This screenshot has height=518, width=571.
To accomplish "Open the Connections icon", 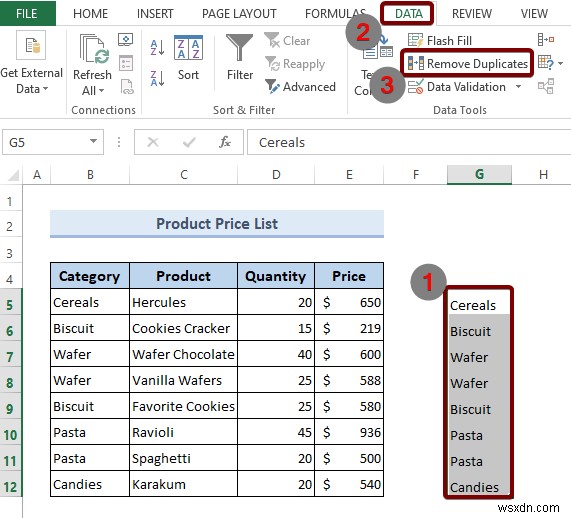I will coord(126,39).
